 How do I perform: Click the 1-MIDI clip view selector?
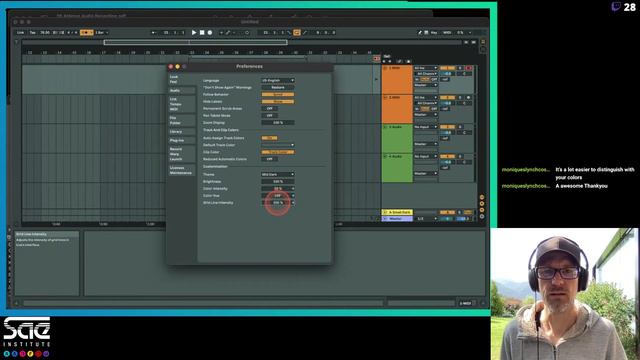click(466, 303)
